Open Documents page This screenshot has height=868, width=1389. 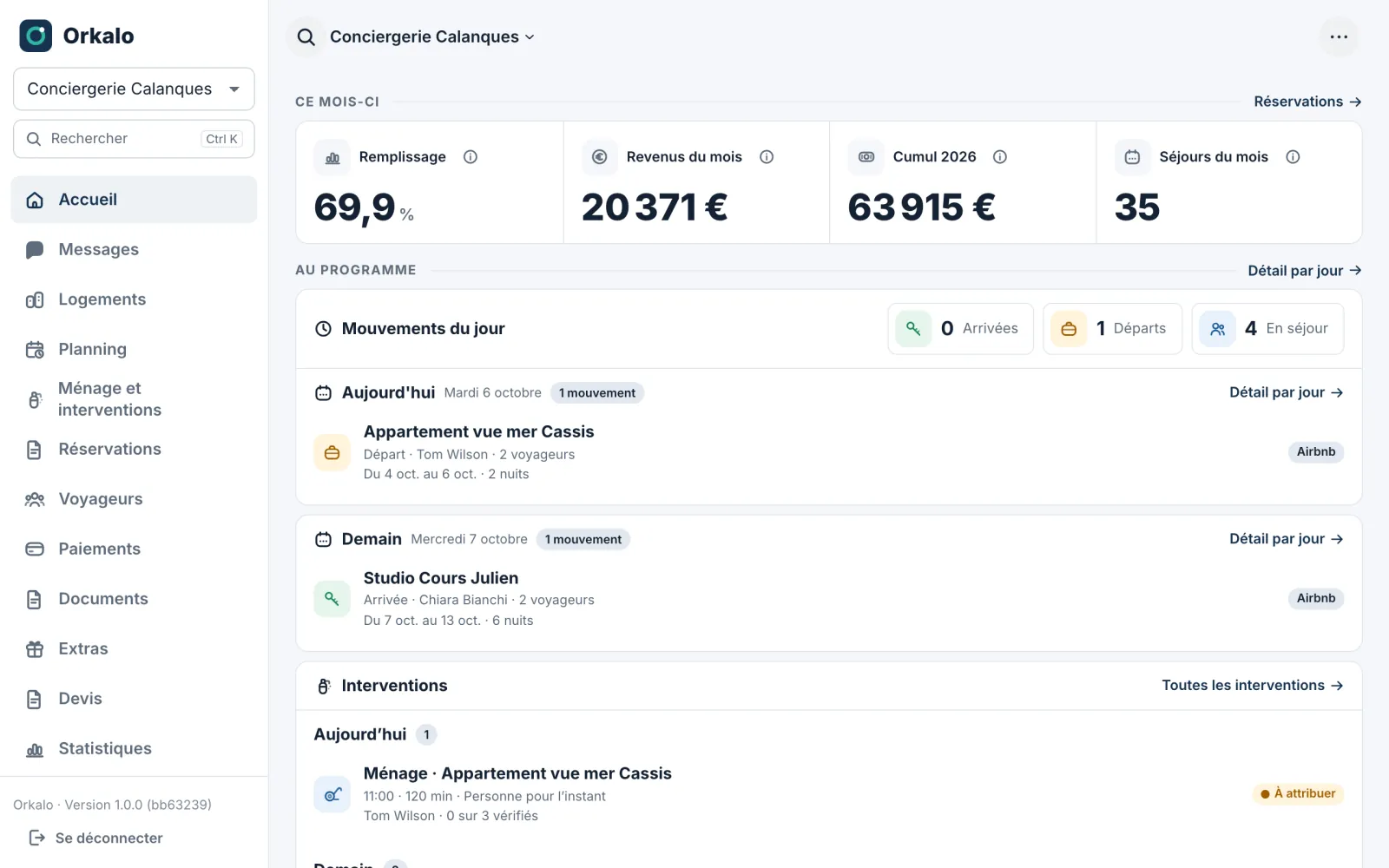click(134, 599)
